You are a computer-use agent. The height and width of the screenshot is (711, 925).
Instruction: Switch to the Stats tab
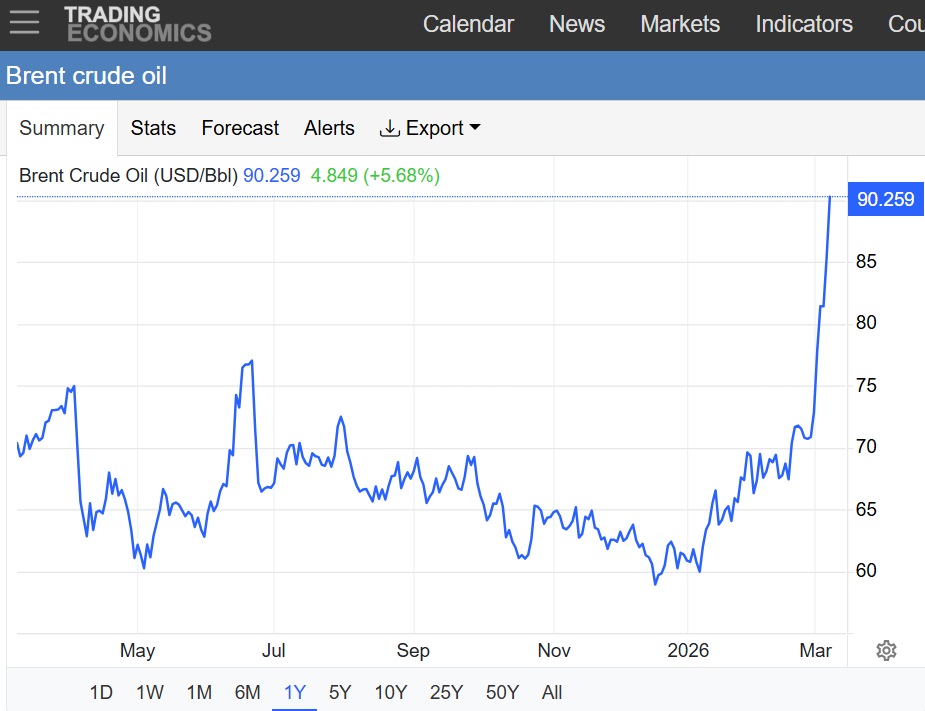pos(153,128)
